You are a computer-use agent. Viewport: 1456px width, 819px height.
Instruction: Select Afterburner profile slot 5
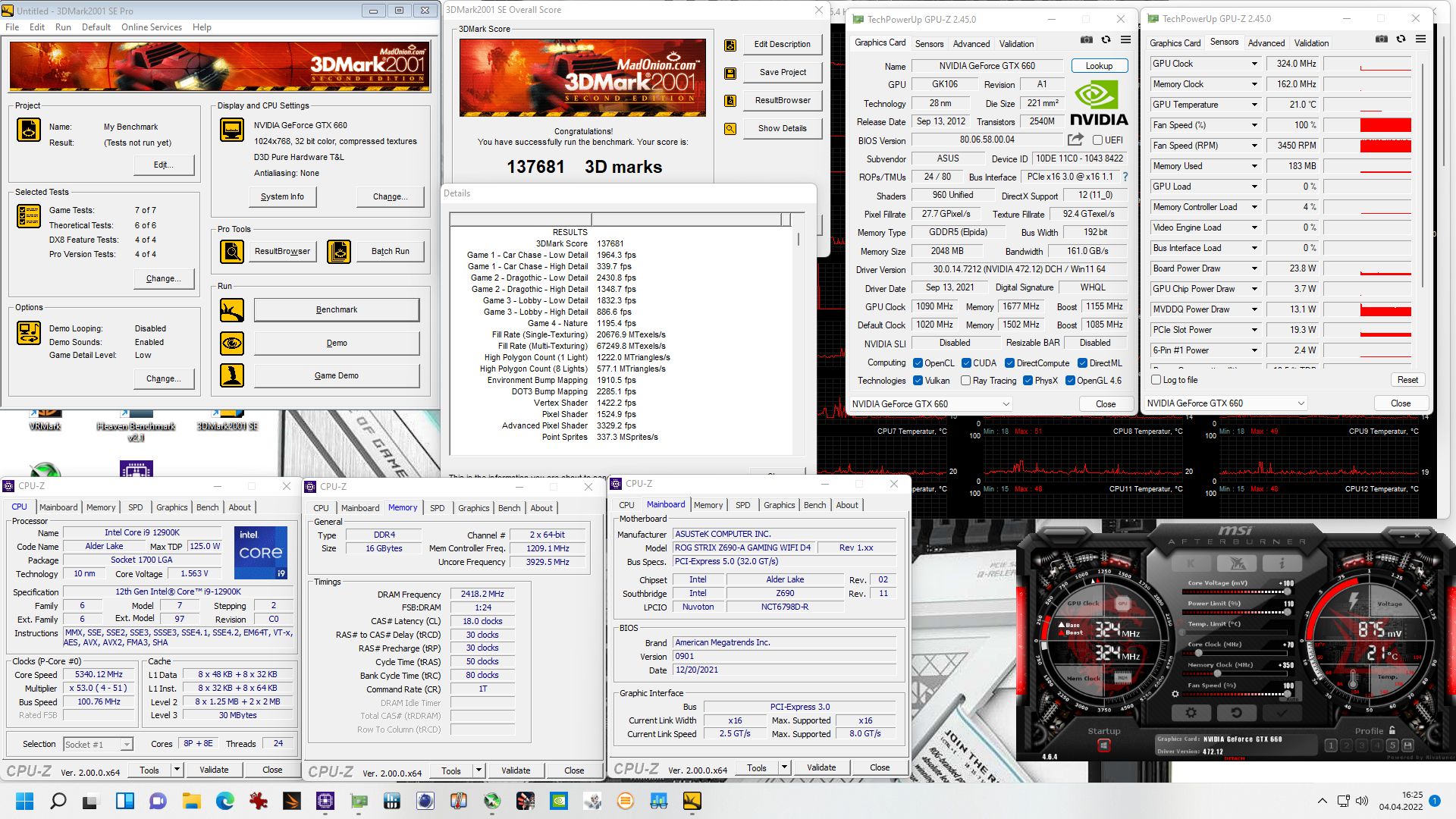coord(1392,745)
